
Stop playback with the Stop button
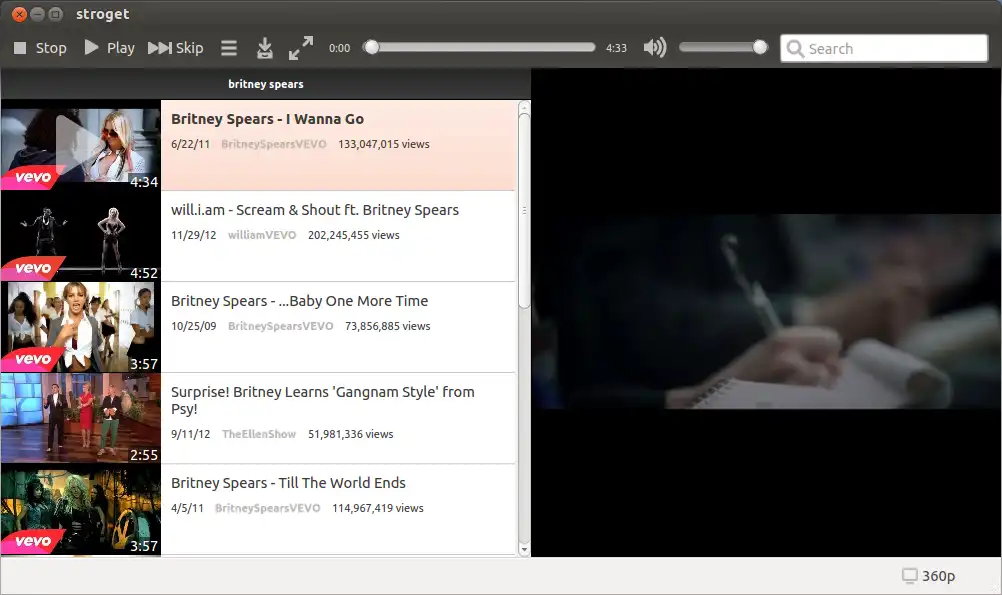(40, 48)
